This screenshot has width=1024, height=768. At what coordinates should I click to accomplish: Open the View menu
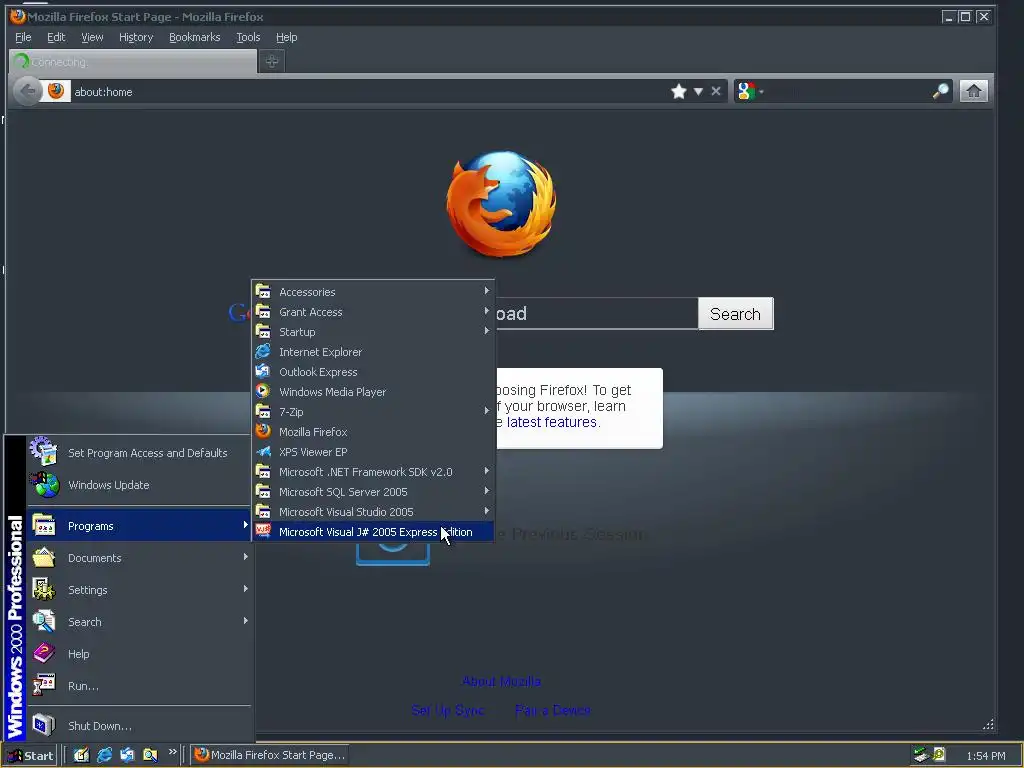(x=92, y=37)
